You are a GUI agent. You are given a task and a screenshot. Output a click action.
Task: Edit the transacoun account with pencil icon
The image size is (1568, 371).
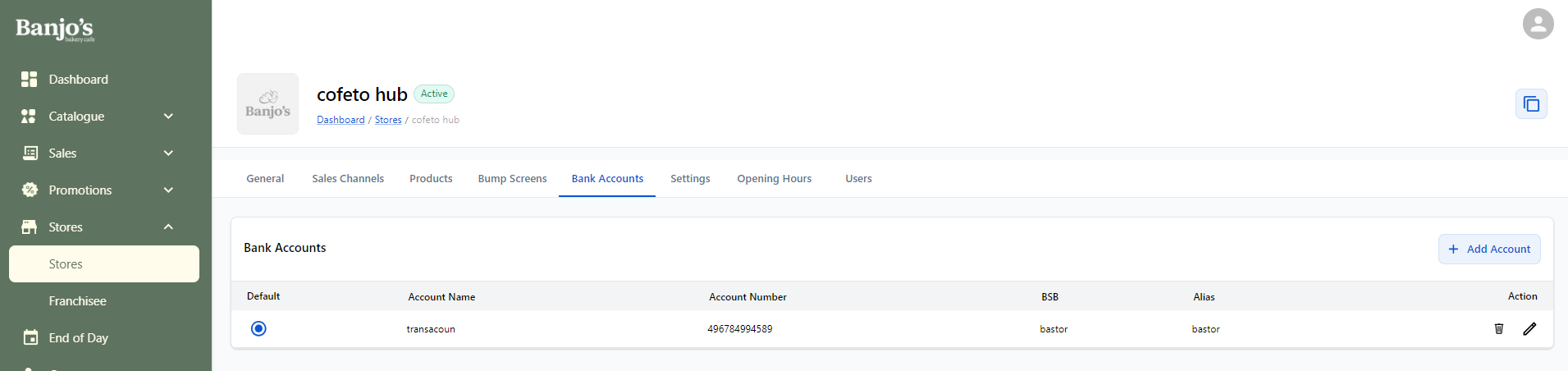click(x=1529, y=328)
